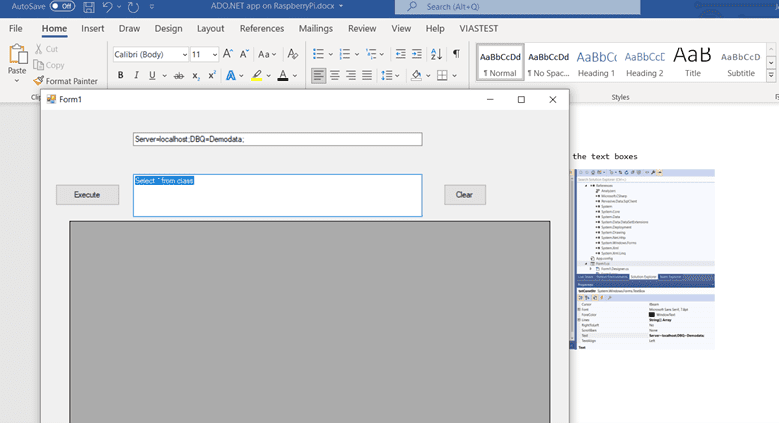Click the Increase Indent icon
The image size is (779, 423).
[x=417, y=54]
